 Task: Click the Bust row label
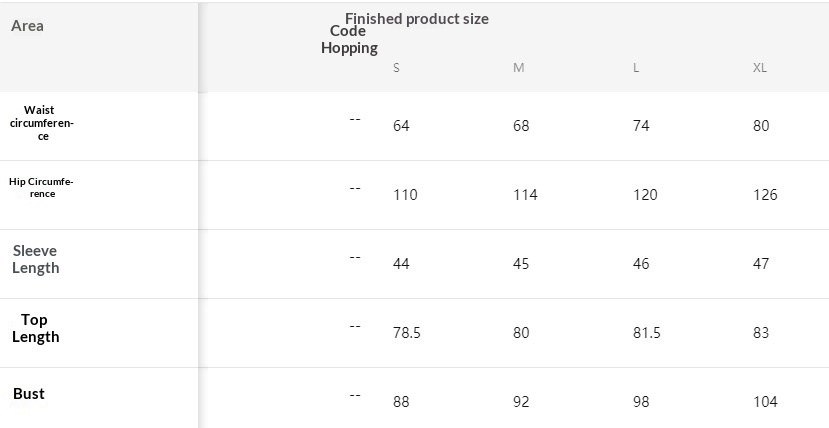[x=29, y=393]
